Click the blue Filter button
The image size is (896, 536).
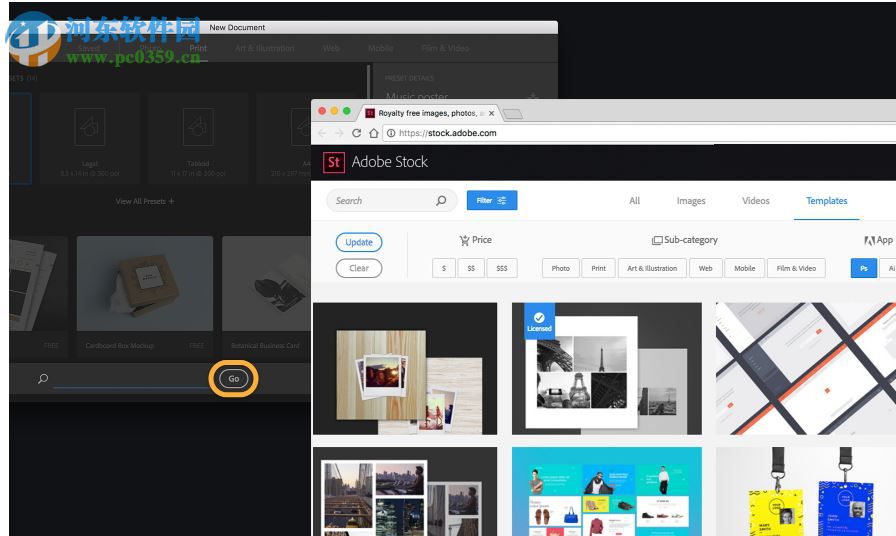coord(492,201)
